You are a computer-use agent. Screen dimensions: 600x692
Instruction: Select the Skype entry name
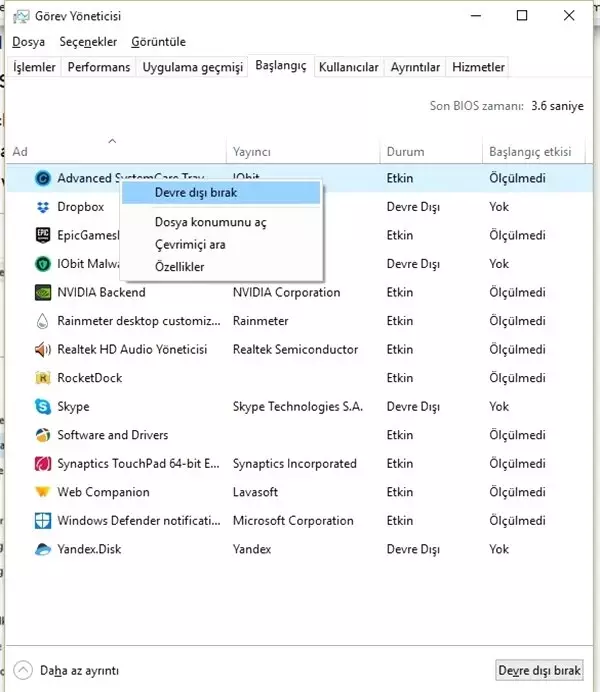pyautogui.click(x=74, y=407)
